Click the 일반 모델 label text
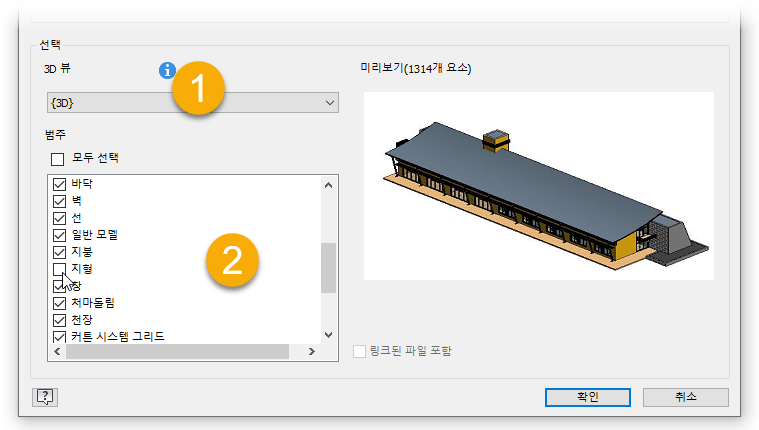Screen dimensions: 759x430 point(95,235)
